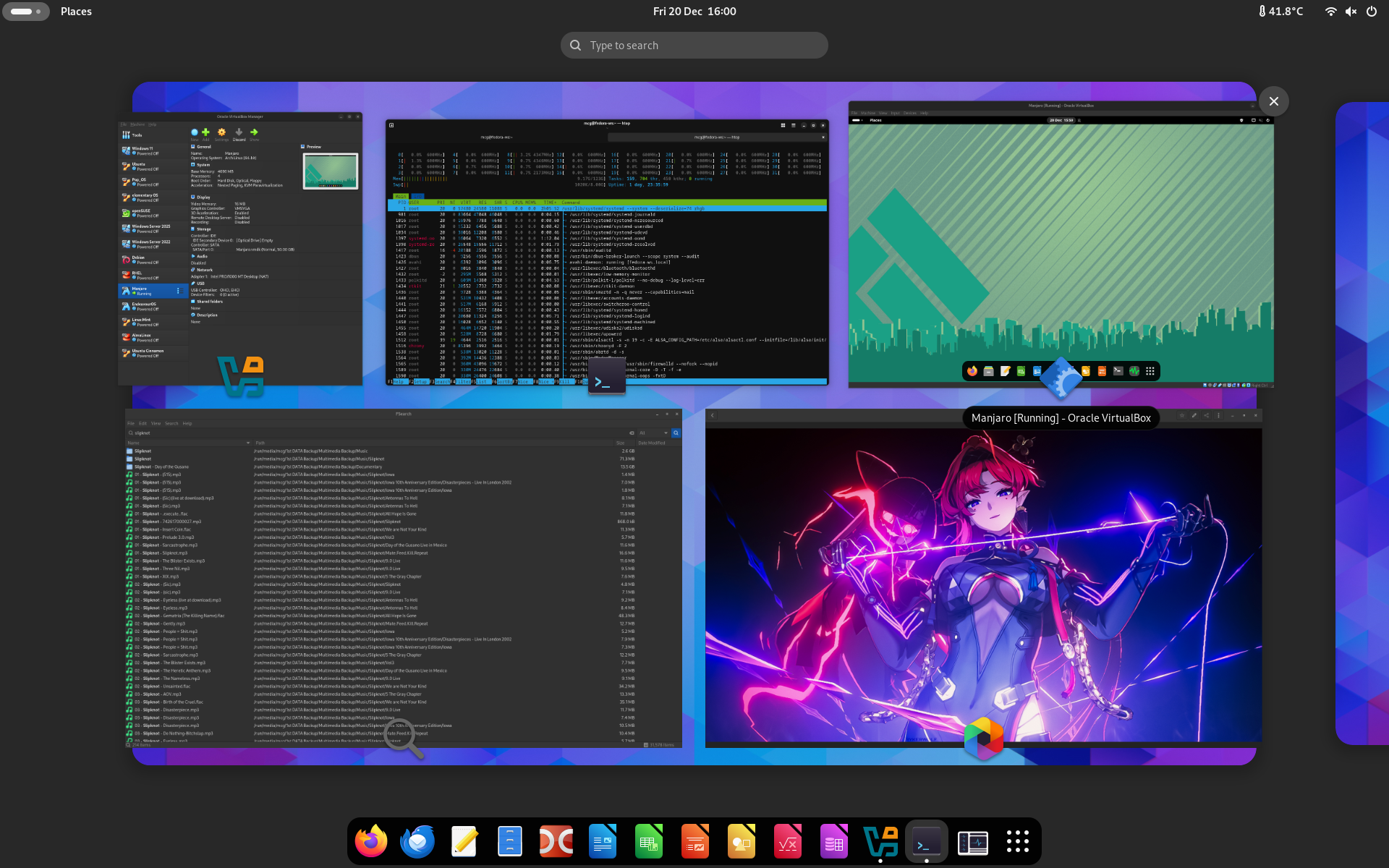Open Thunderbird mail from the dash

pos(417,841)
